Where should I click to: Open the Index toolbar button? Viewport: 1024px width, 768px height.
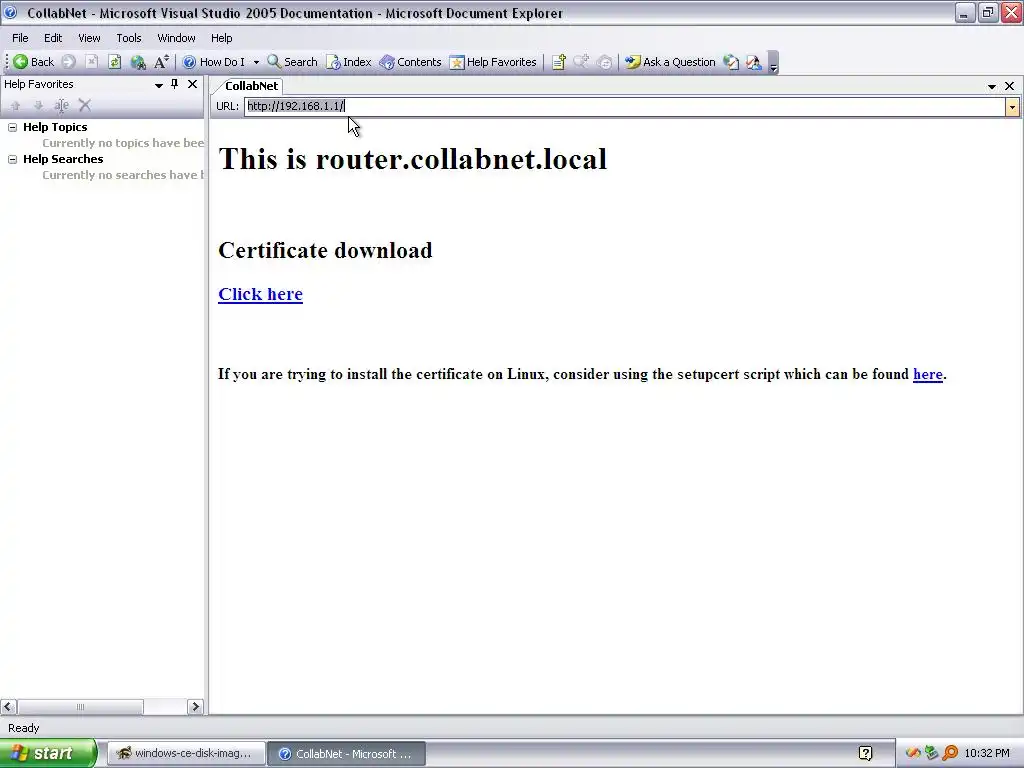[x=349, y=62]
